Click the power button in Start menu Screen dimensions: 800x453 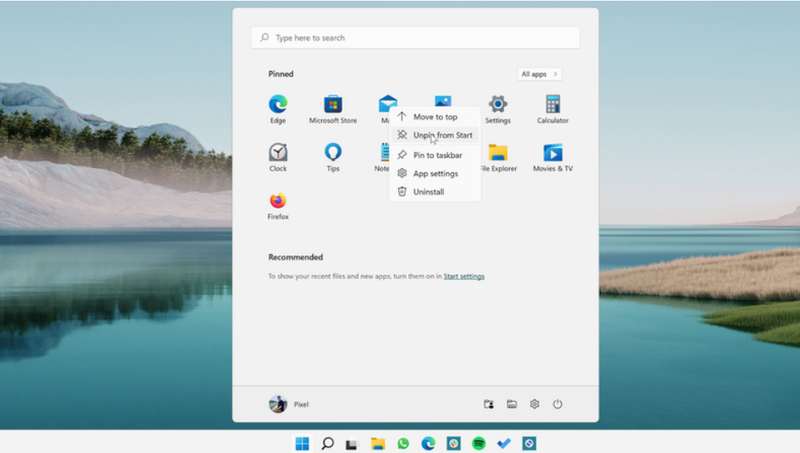click(x=557, y=404)
